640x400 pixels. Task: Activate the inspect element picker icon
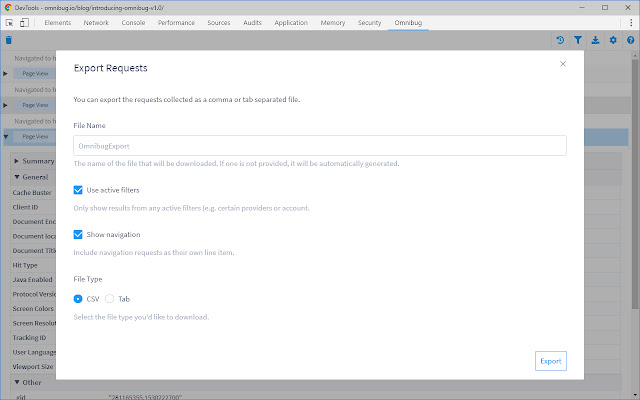coord(9,23)
